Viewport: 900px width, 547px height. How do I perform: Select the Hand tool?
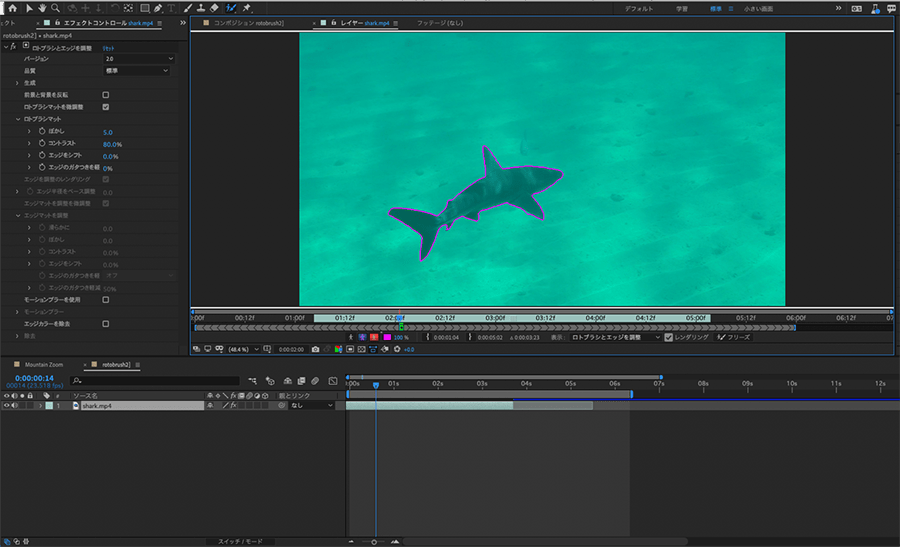43,8
